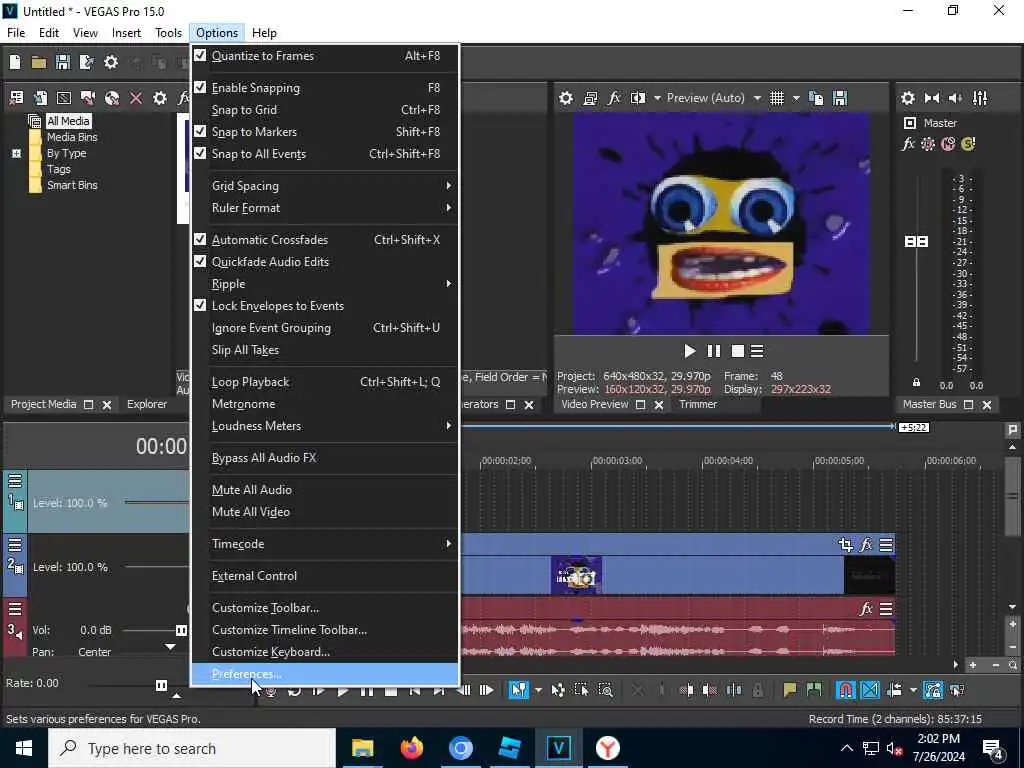Toggle Quantize to Frames option
Image resolution: width=1024 pixels, height=768 pixels.
[325, 56]
